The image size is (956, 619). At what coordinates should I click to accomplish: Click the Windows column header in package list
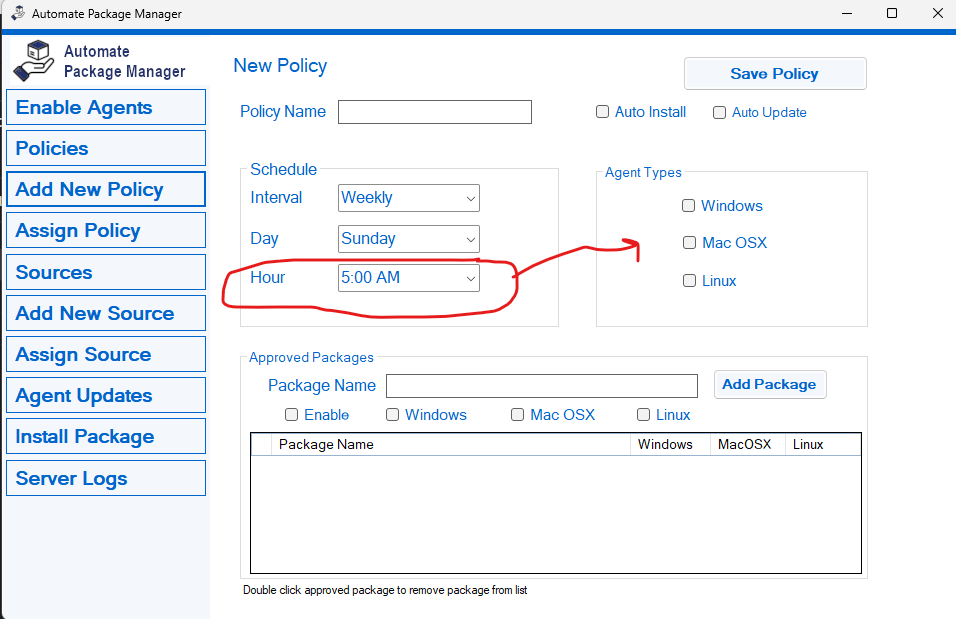665,445
